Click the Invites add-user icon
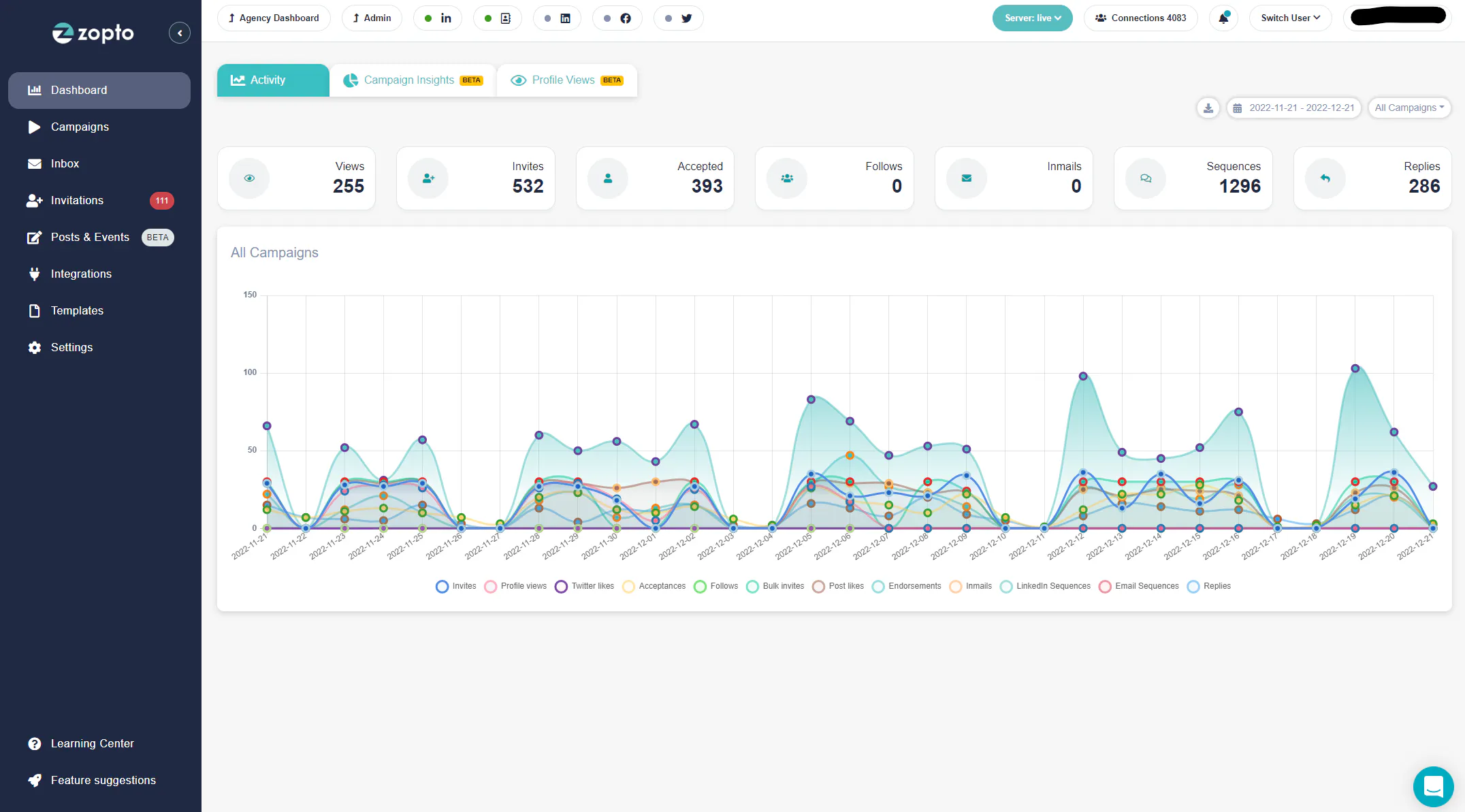Viewport: 1465px width, 812px height. 428,178
